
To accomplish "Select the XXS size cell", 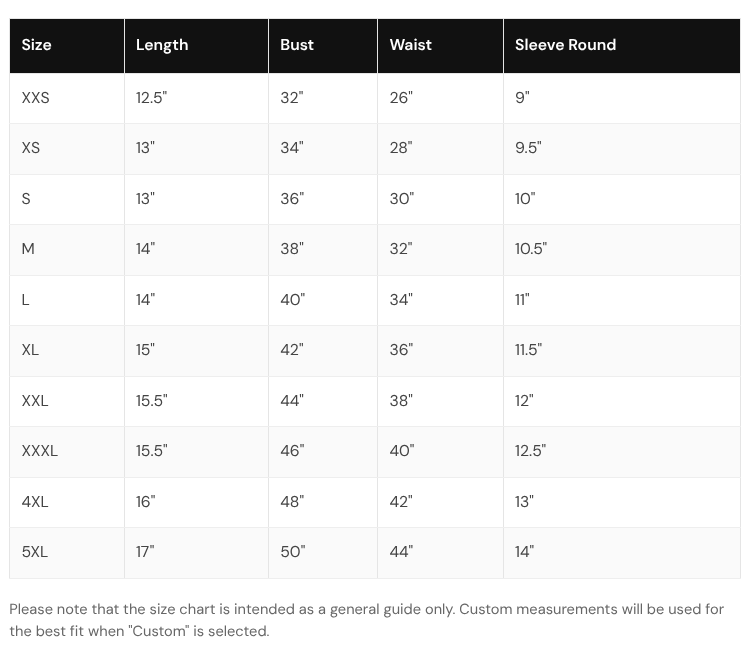I will click(67, 98).
